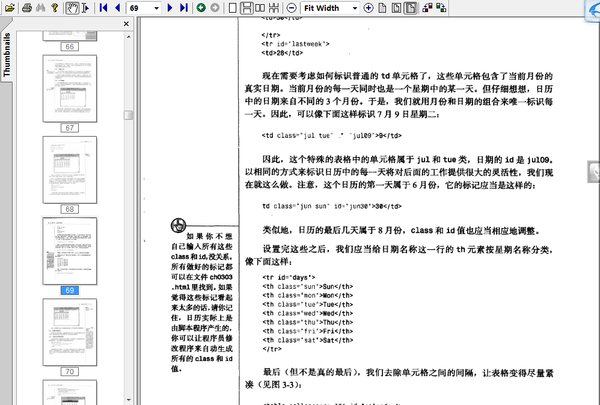Click the margin note icon in page

[x=178, y=225]
